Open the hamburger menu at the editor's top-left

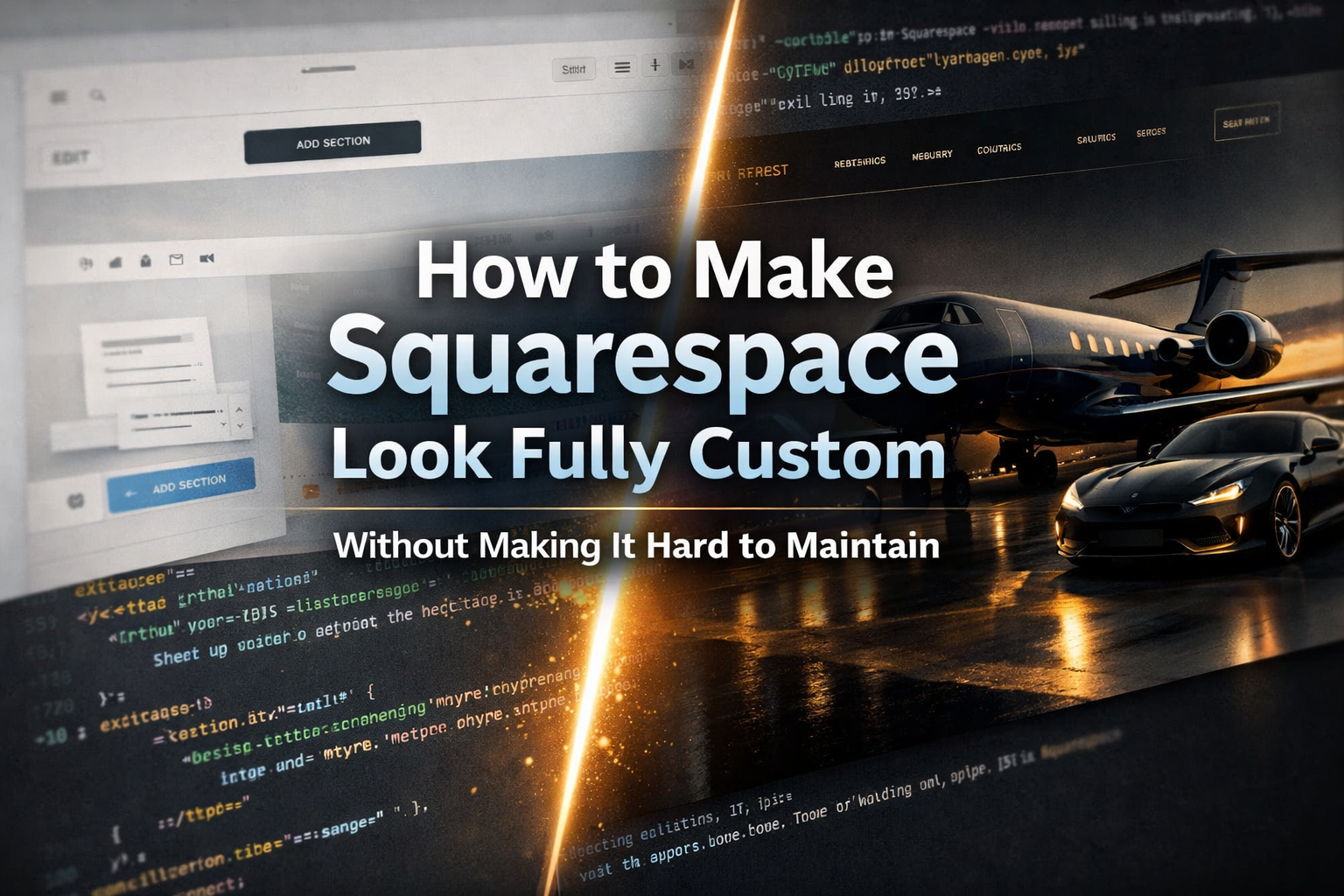(59, 98)
